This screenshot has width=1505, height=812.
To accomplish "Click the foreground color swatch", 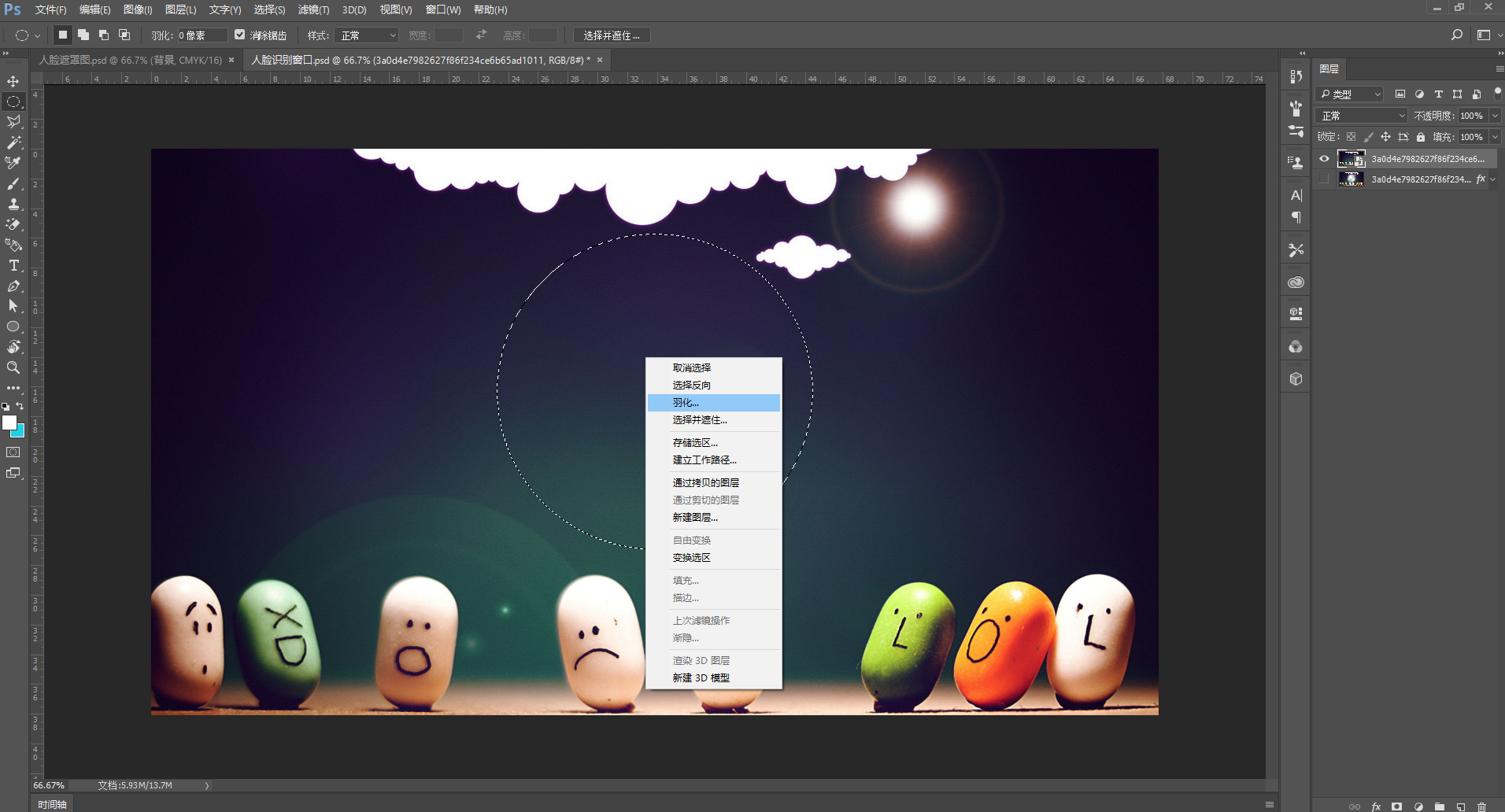I will click(11, 423).
